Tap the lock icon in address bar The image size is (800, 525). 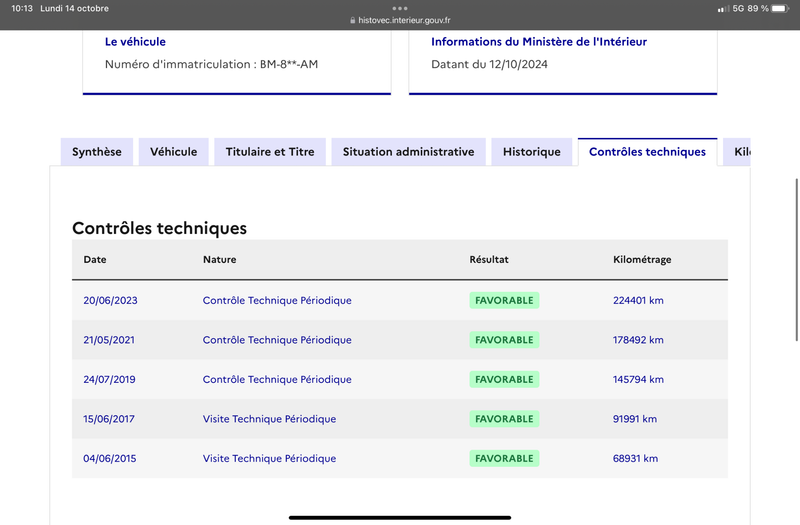[x=353, y=20]
